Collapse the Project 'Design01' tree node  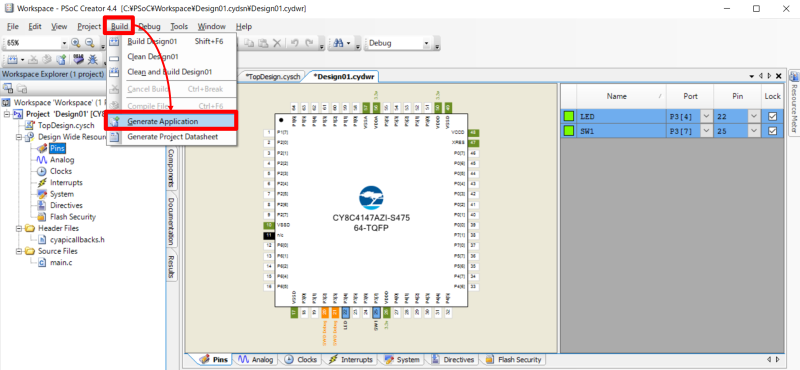(x=7, y=114)
